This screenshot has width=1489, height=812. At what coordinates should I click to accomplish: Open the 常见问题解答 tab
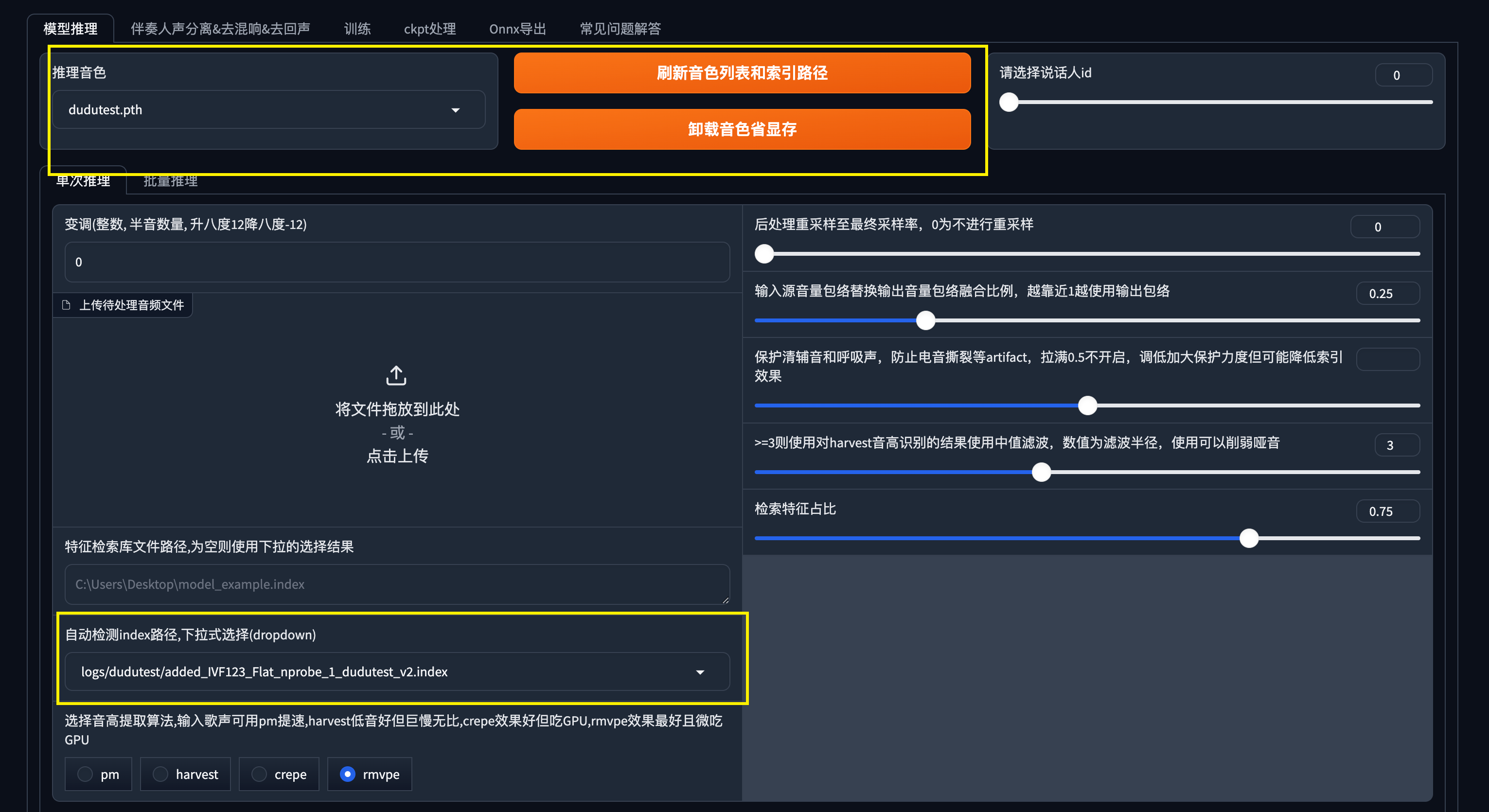point(620,29)
